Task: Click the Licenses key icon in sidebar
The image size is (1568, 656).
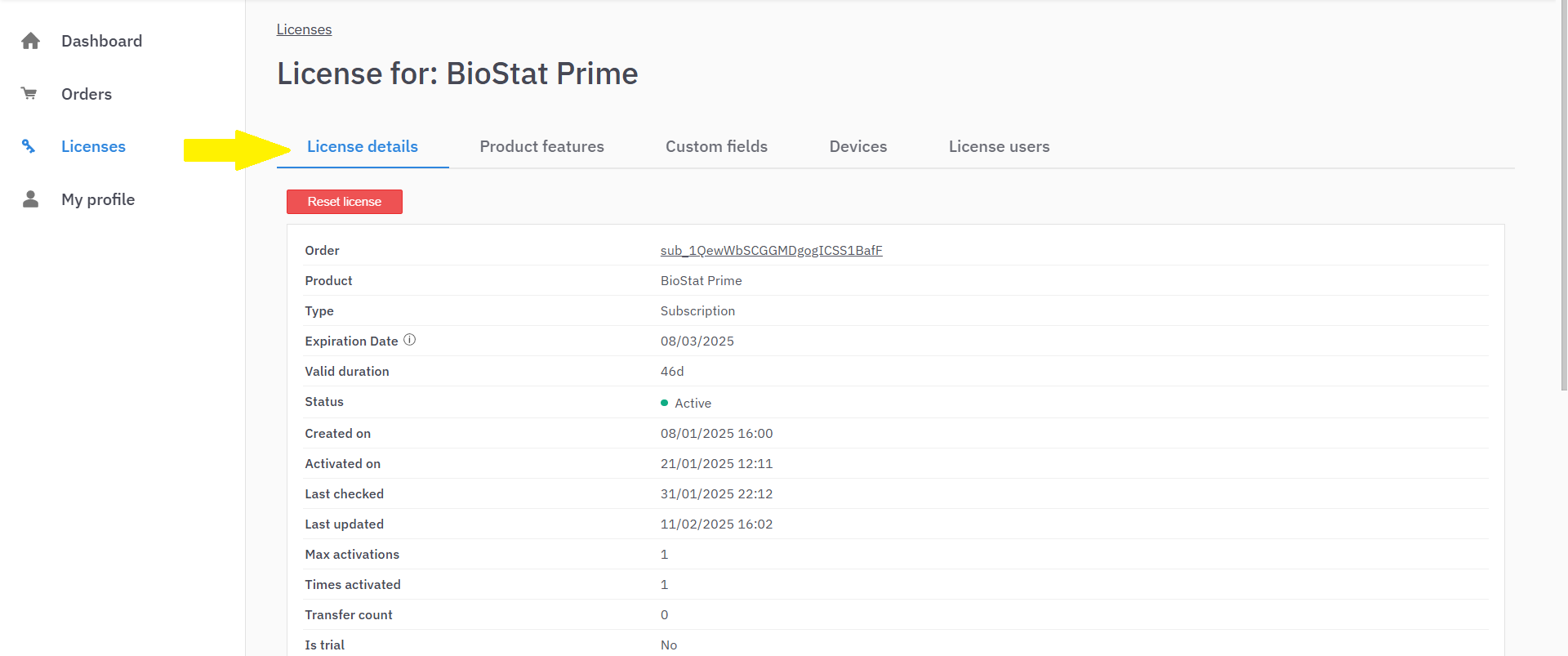Action: [x=29, y=146]
